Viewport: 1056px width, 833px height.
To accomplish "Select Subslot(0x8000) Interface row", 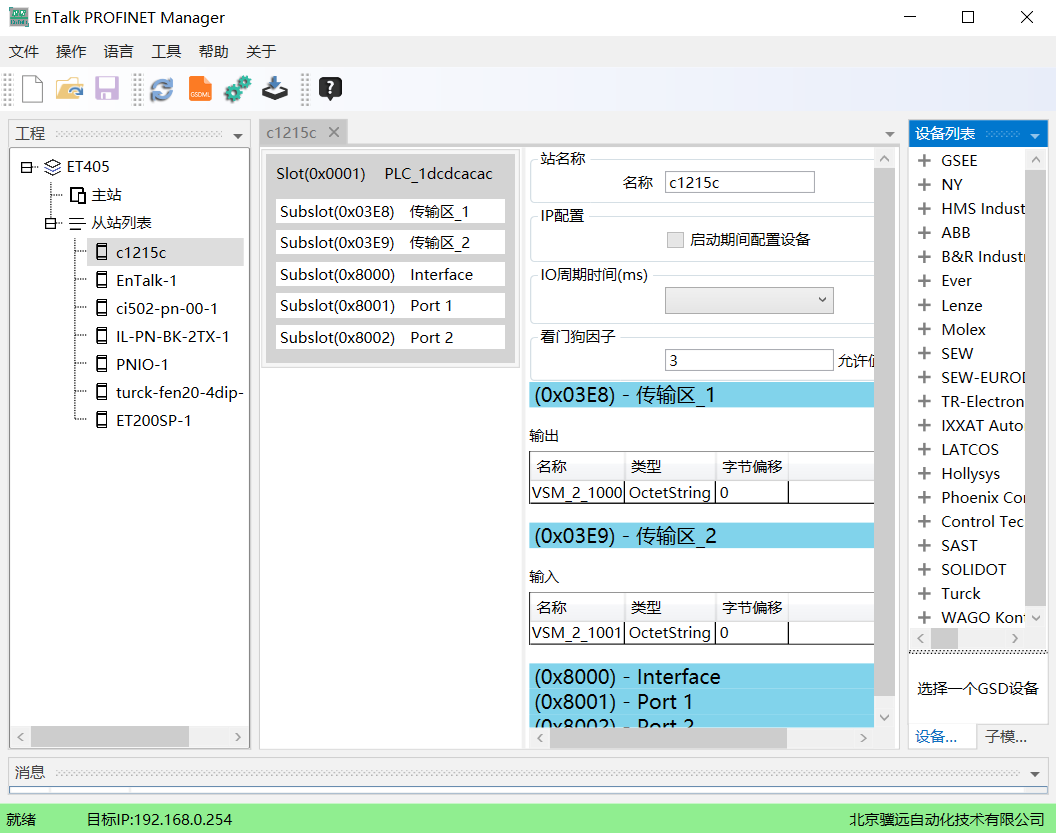I will [x=390, y=274].
